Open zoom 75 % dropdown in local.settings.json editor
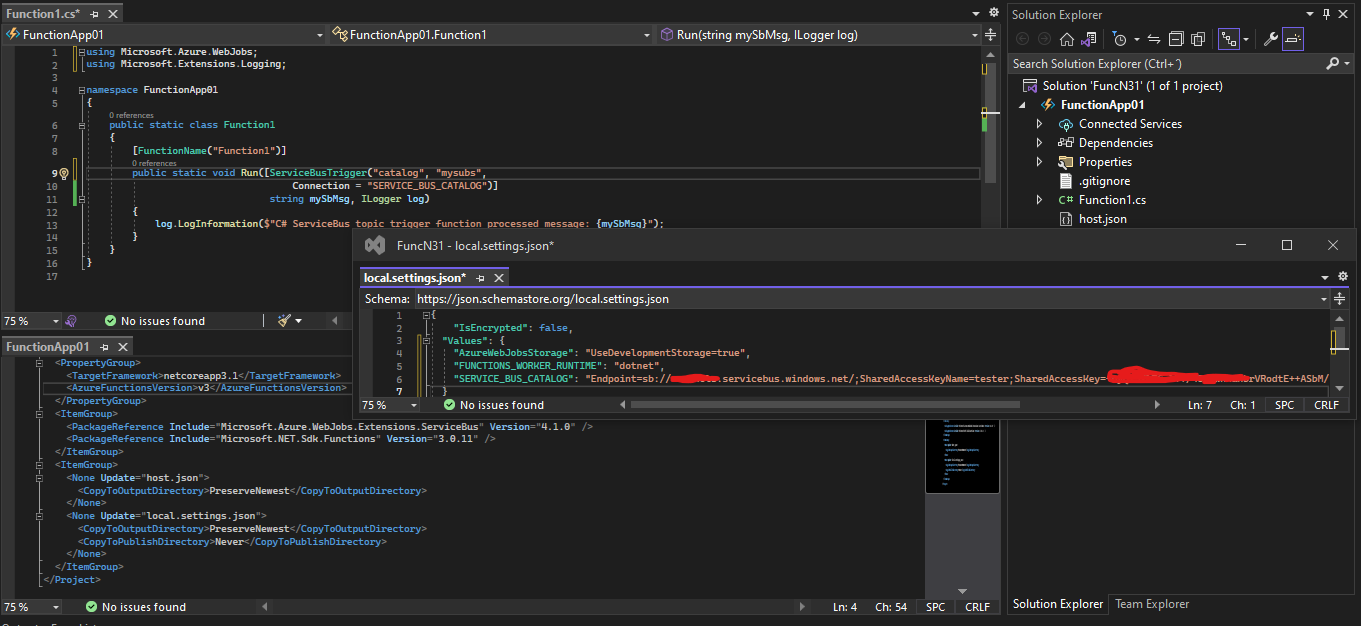Image resolution: width=1361 pixels, height=626 pixels. pyautogui.click(x=414, y=405)
